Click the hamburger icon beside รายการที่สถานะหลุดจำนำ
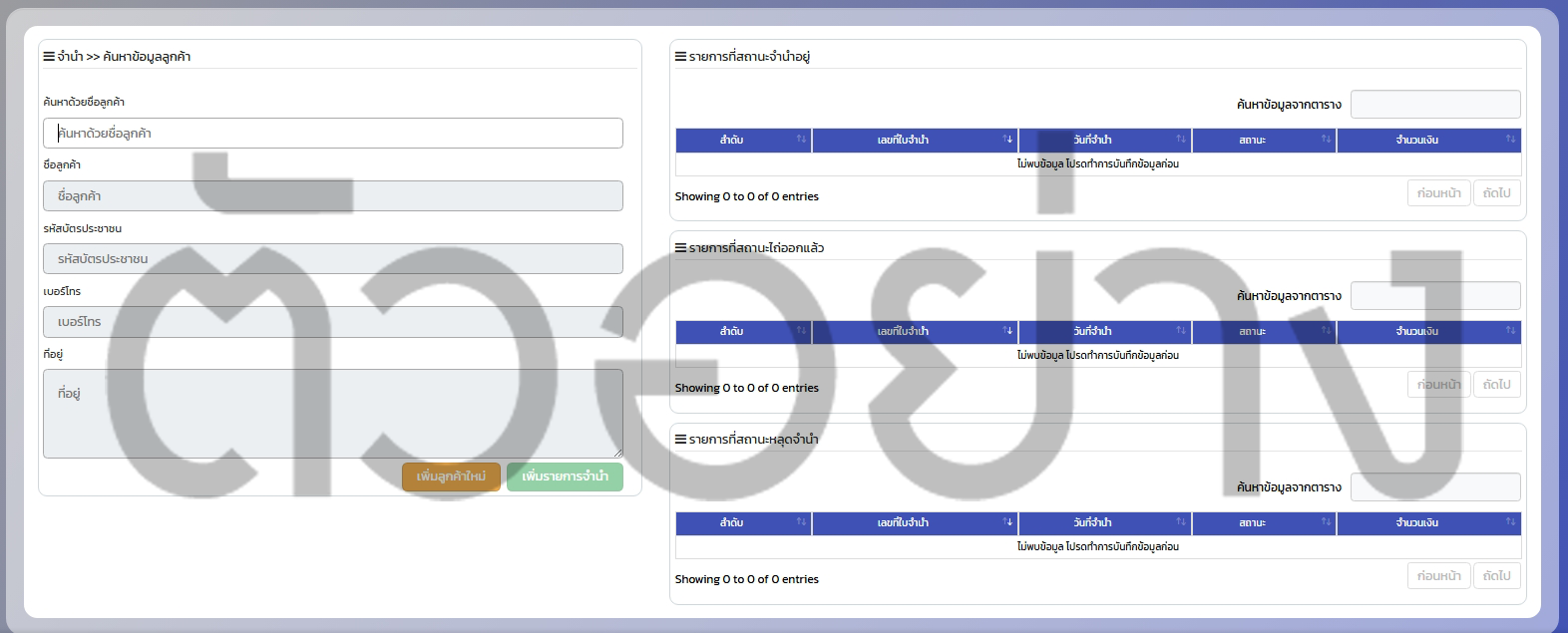The image size is (1568, 633). point(680,440)
